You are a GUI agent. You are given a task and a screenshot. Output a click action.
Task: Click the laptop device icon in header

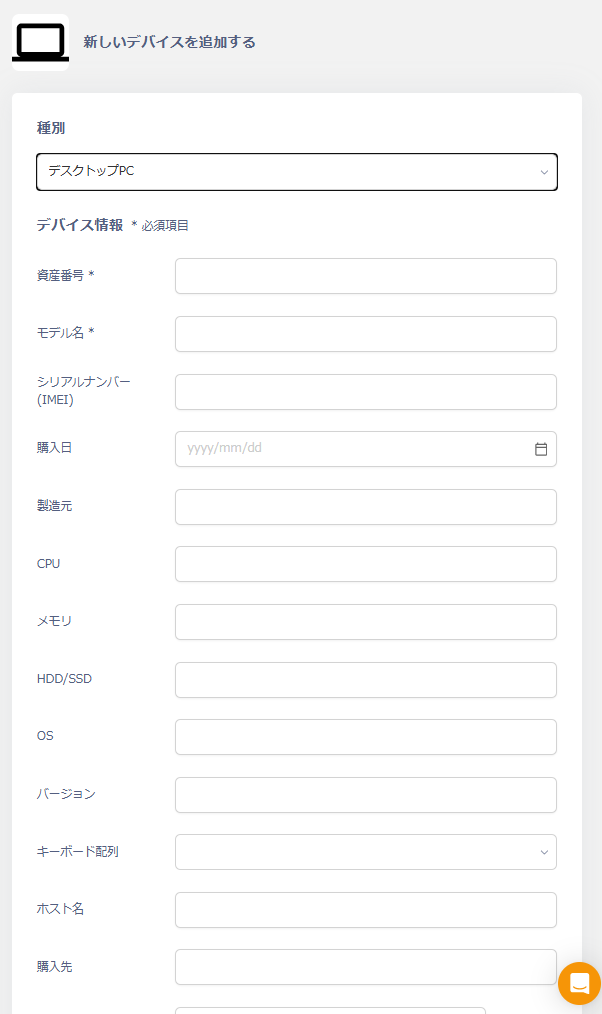(40, 42)
